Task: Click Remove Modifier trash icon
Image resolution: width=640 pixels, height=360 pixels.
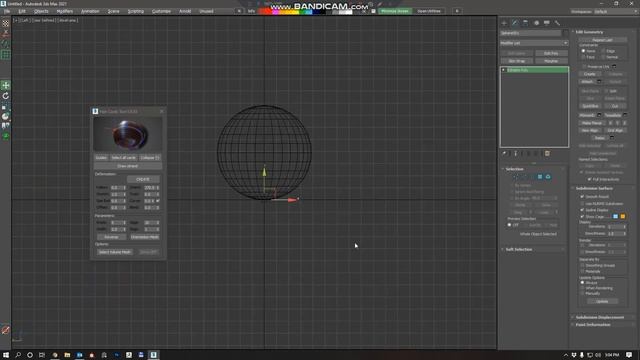Action: 547,153
